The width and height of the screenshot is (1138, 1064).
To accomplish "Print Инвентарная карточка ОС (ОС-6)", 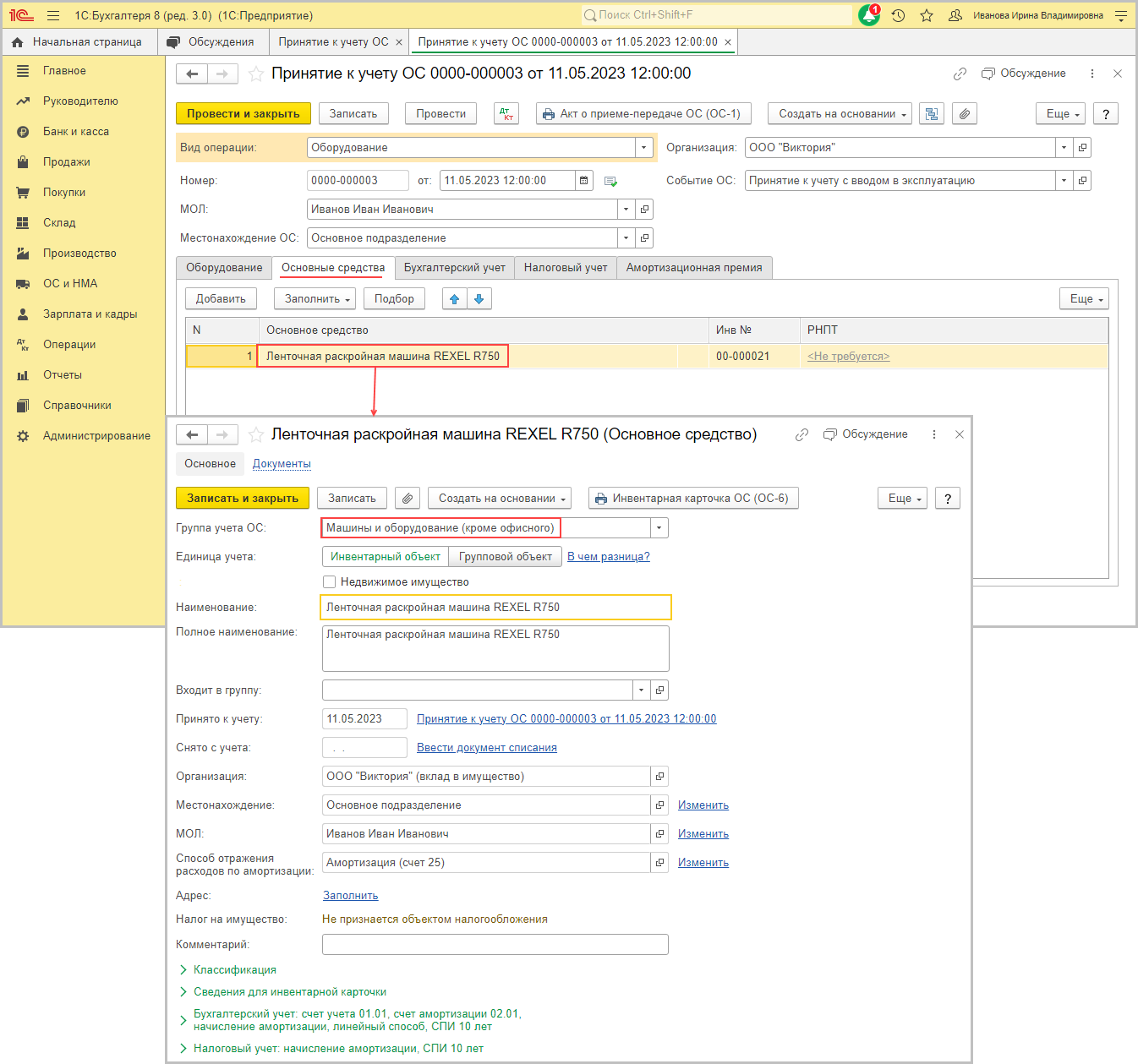I will point(693,499).
